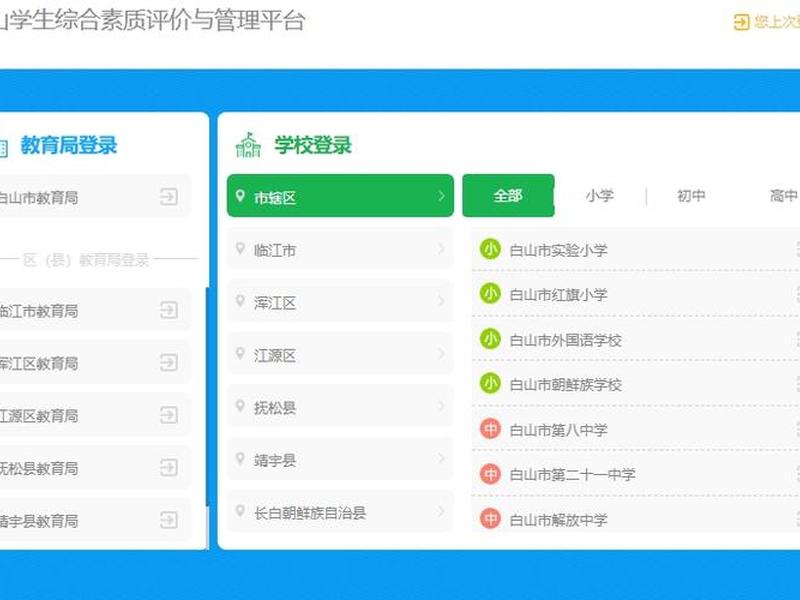This screenshot has width=800, height=600.
Task: Click location pin icon on 市辖区
Action: point(240,195)
